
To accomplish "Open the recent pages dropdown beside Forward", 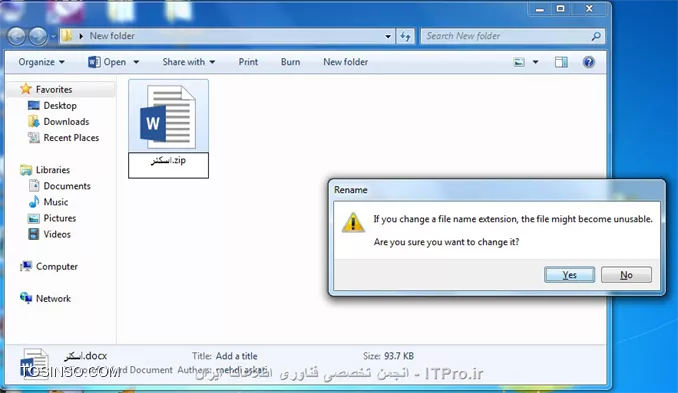I will click(x=53, y=37).
